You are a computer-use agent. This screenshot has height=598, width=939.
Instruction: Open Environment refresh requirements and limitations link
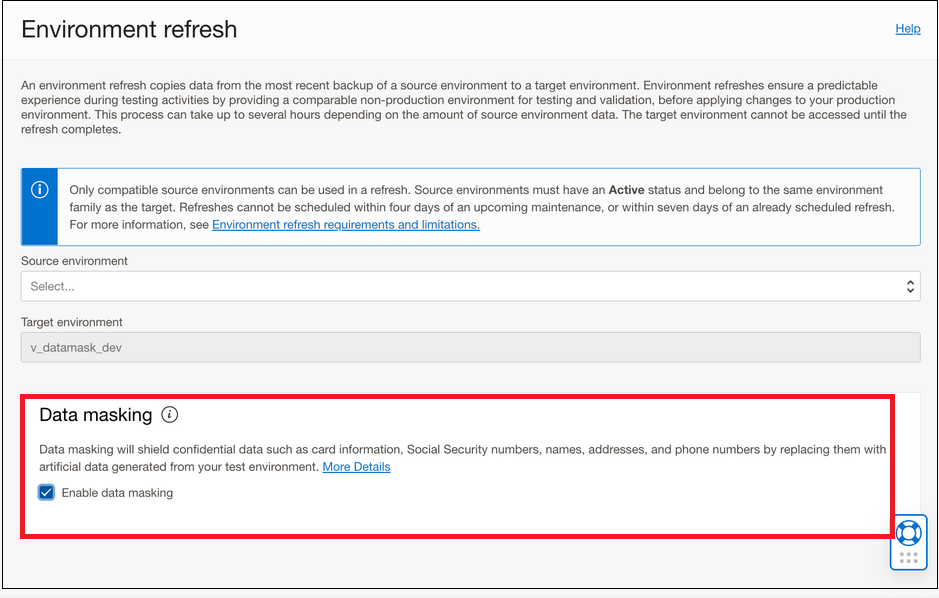[346, 224]
